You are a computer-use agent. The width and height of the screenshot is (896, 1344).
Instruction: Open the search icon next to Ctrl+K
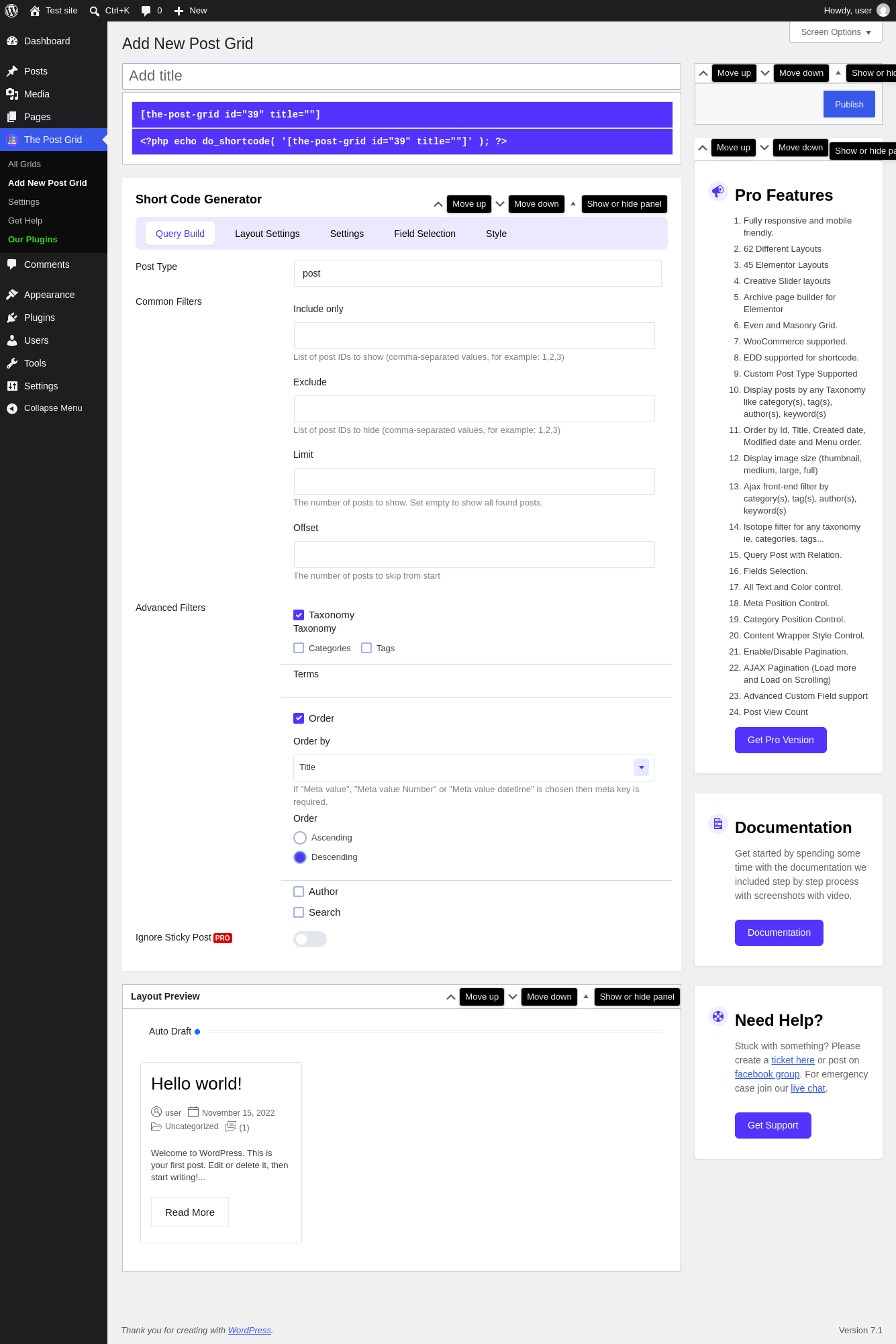95,11
